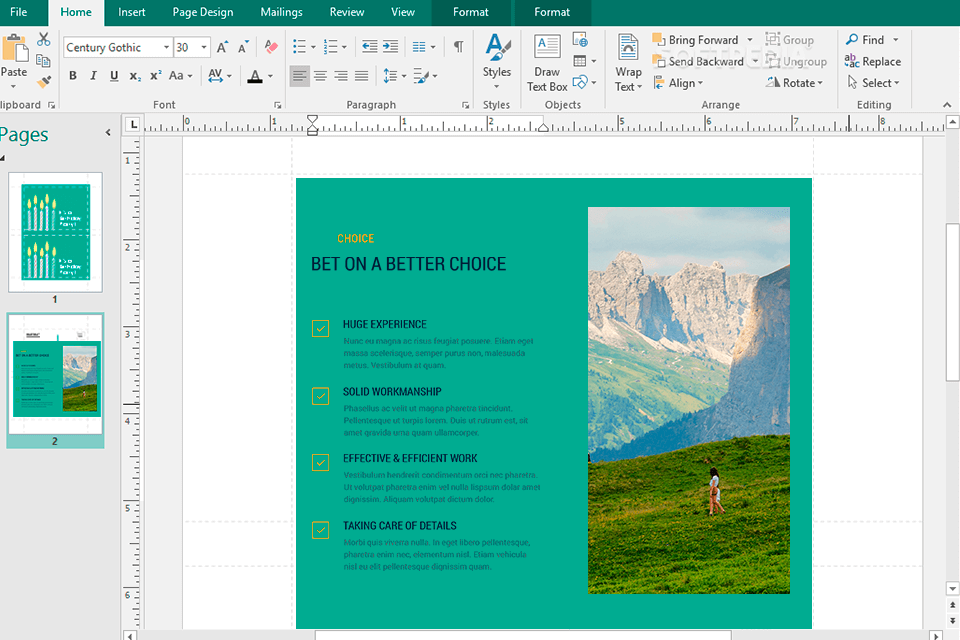960x640 pixels.
Task: Click the Clear All Formatting icon
Action: pos(270,46)
